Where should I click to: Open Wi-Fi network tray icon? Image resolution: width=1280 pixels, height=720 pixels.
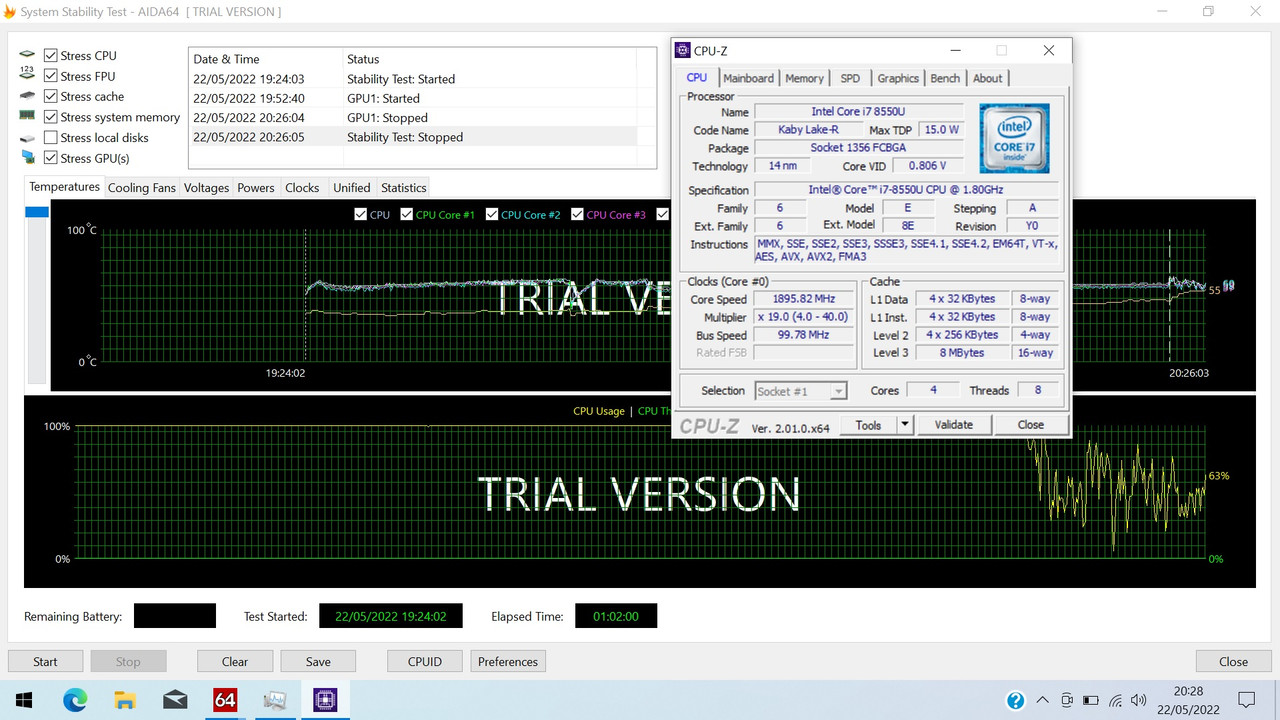[1115, 700]
